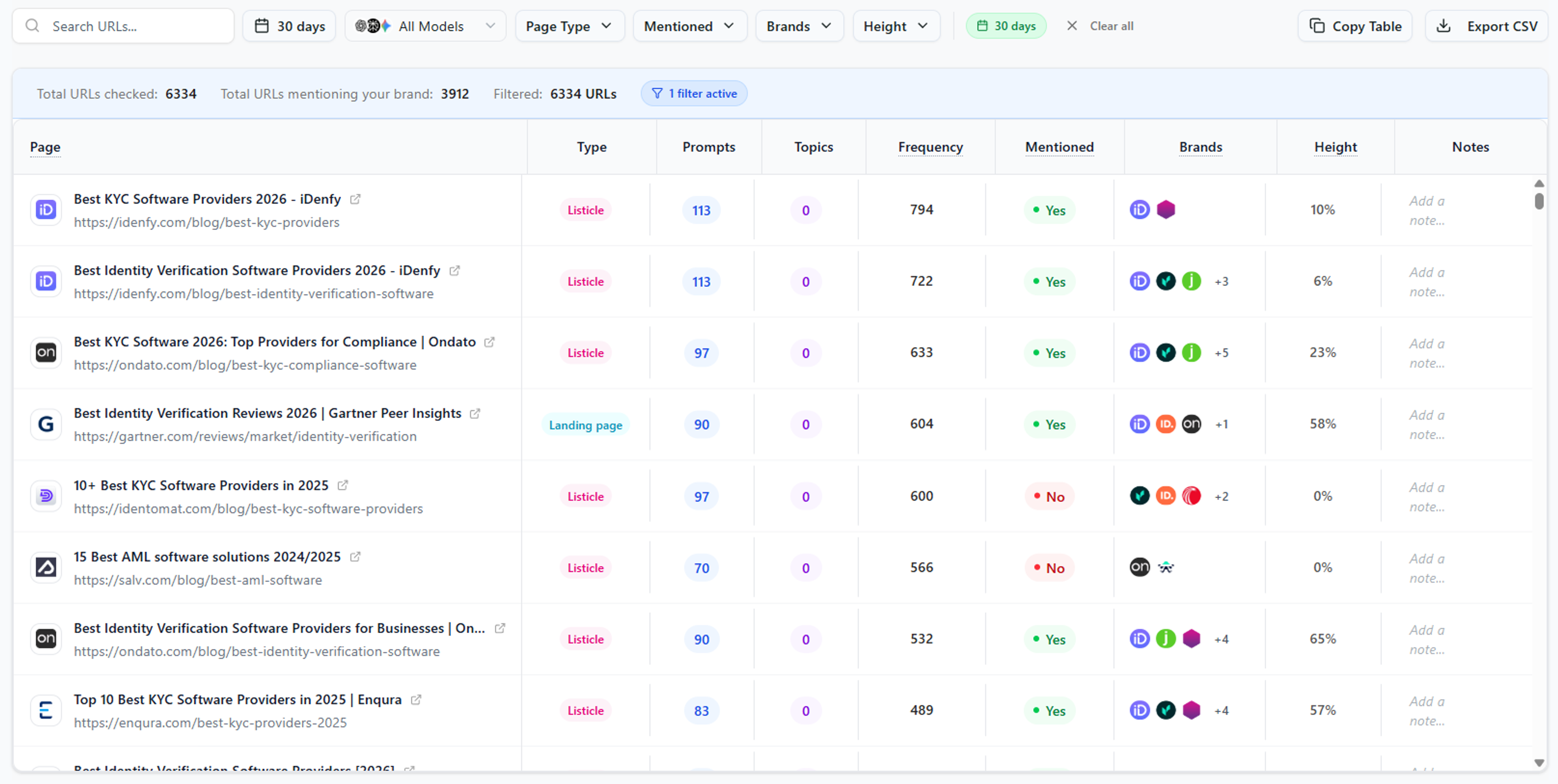Click the Listicle tag in the Identomat row

pyautogui.click(x=585, y=496)
